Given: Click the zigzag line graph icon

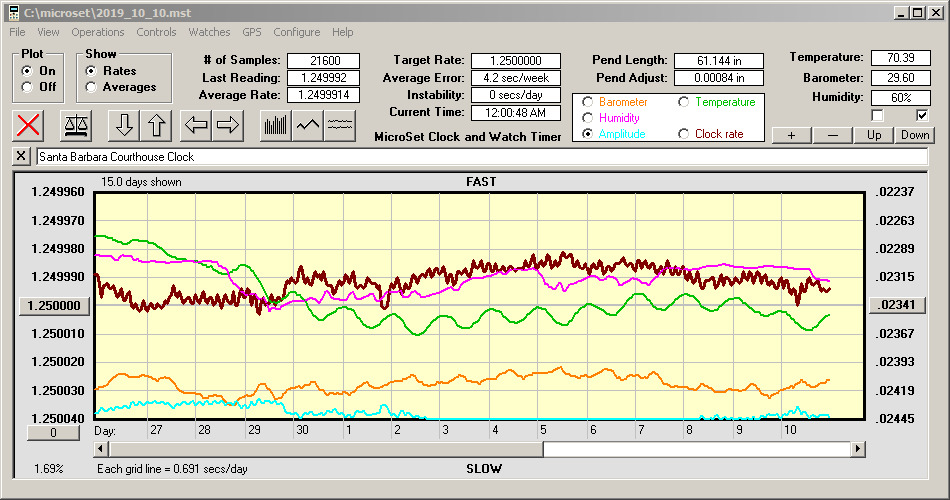Looking at the screenshot, I should [x=308, y=125].
